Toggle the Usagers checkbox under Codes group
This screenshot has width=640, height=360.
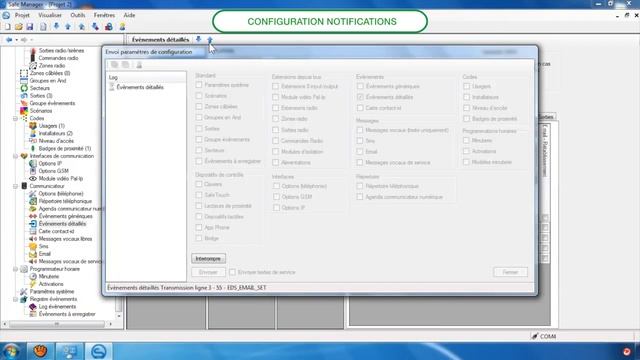(x=467, y=86)
